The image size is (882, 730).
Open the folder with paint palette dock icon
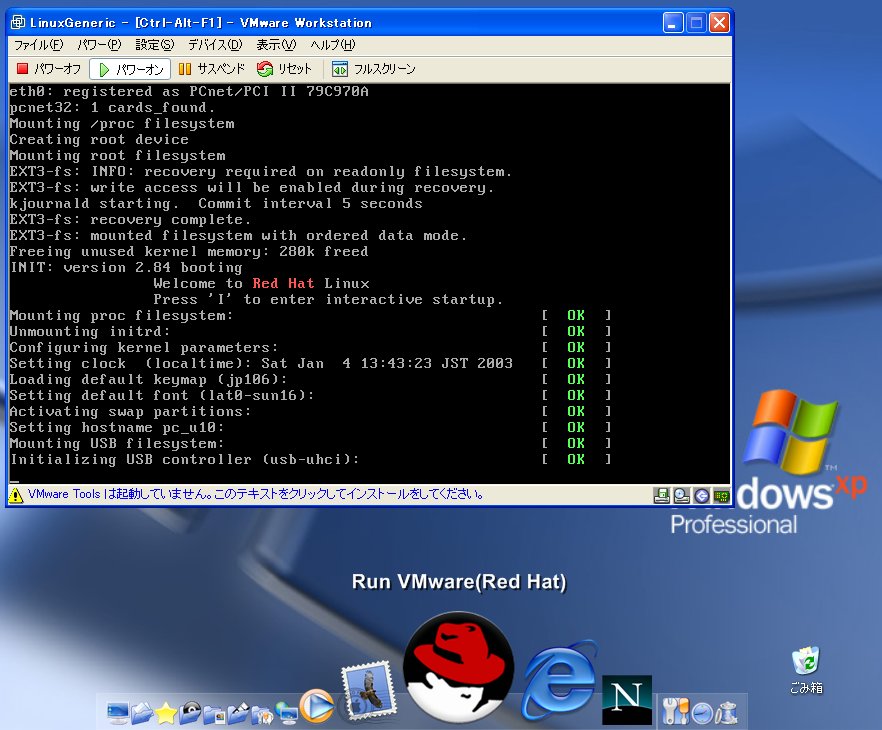click(262, 714)
